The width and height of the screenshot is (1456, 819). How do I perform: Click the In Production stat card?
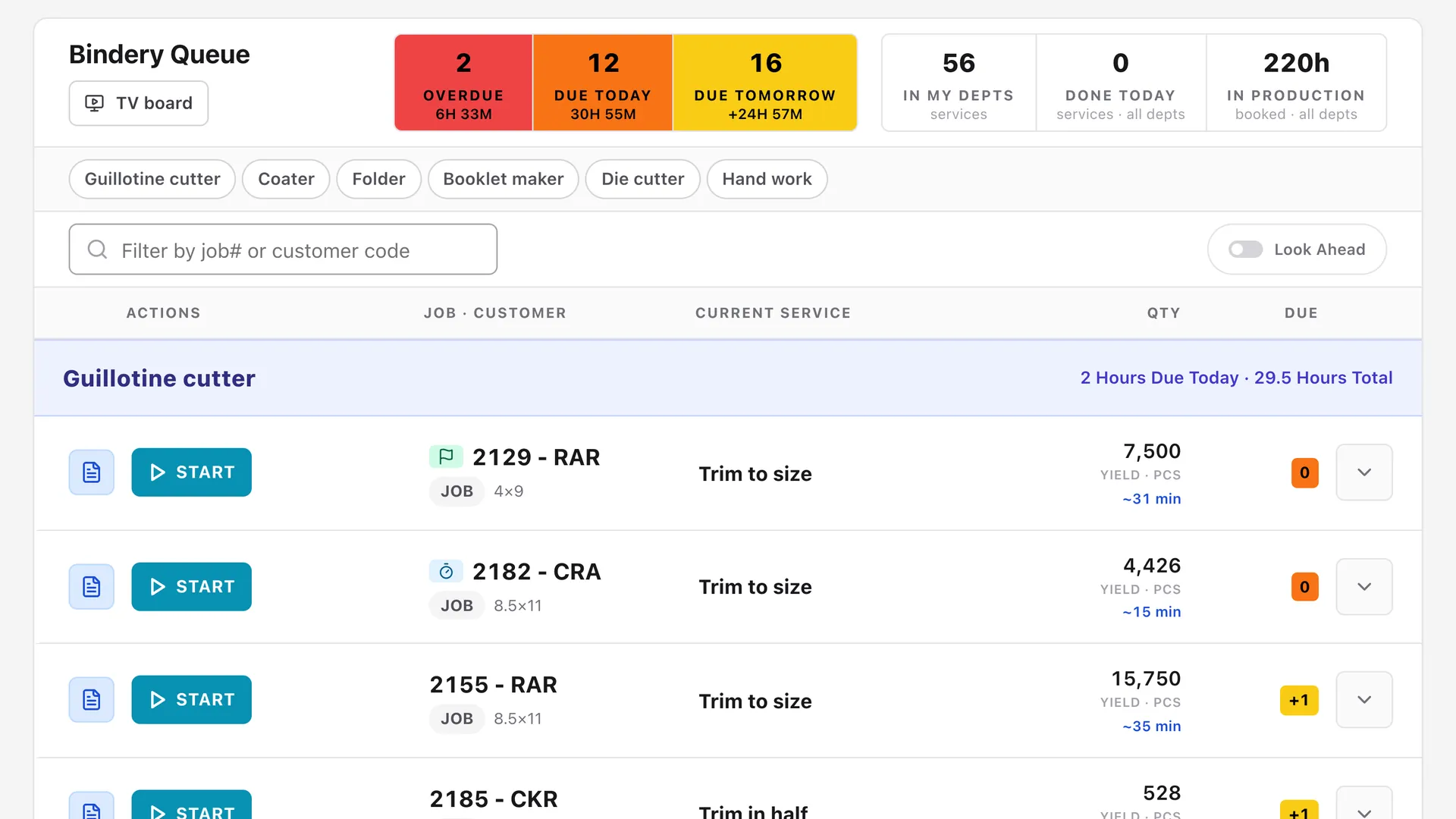[x=1296, y=83]
